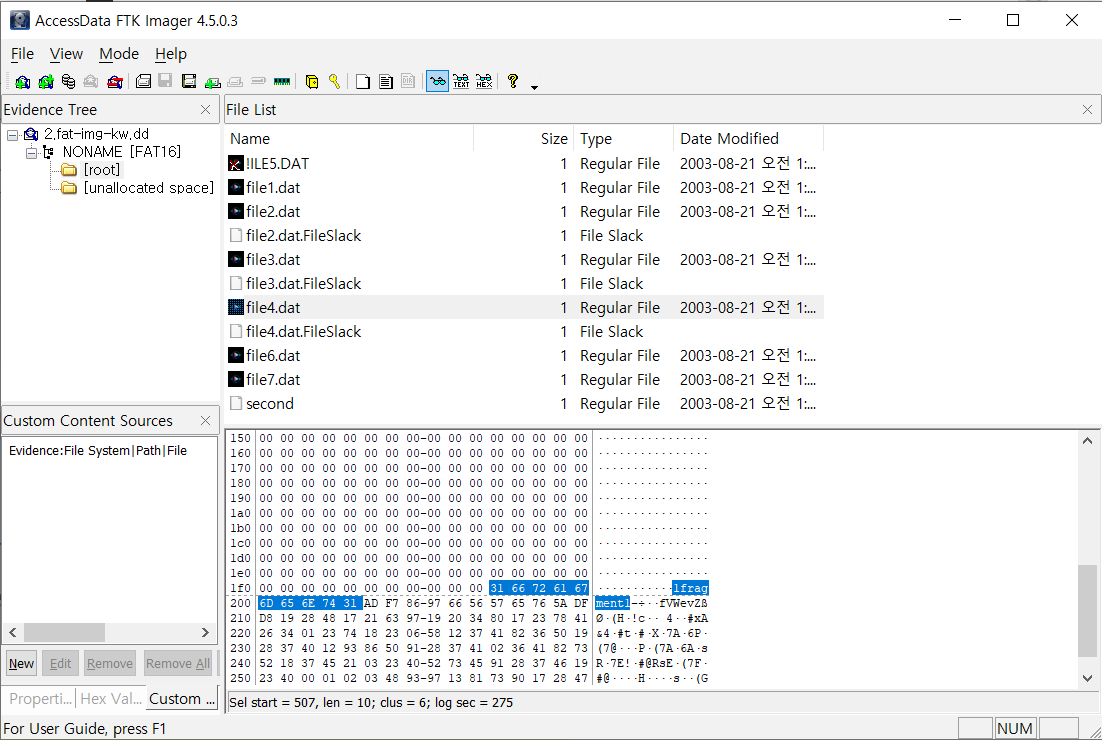Click hex viewer scrollbar down arrow
Viewport: 1102px width, 740px height.
coord(1087,678)
